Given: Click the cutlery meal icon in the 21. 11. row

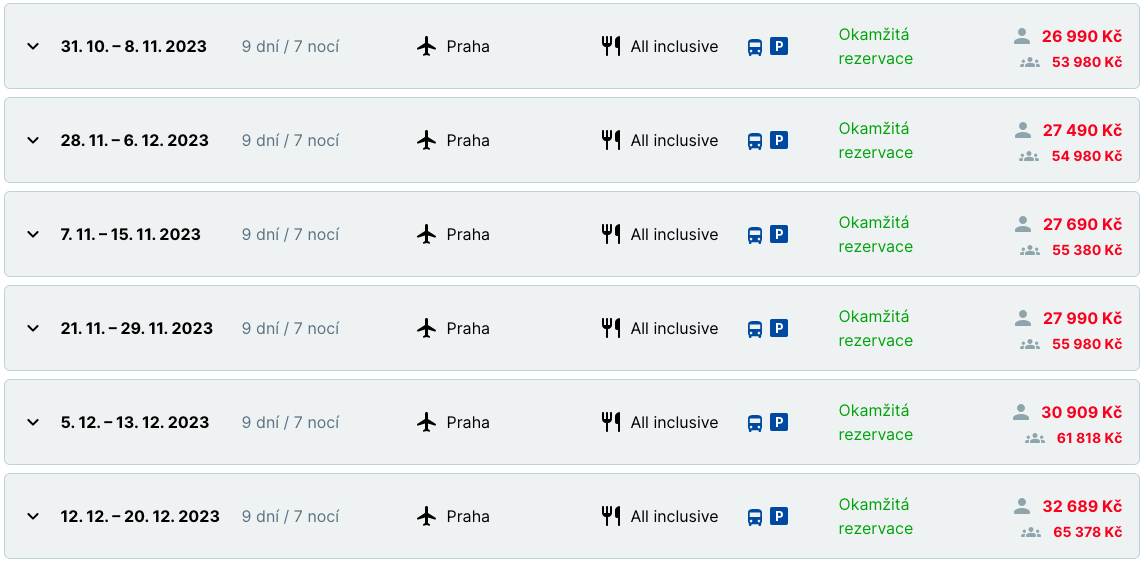Looking at the screenshot, I should tap(611, 328).
